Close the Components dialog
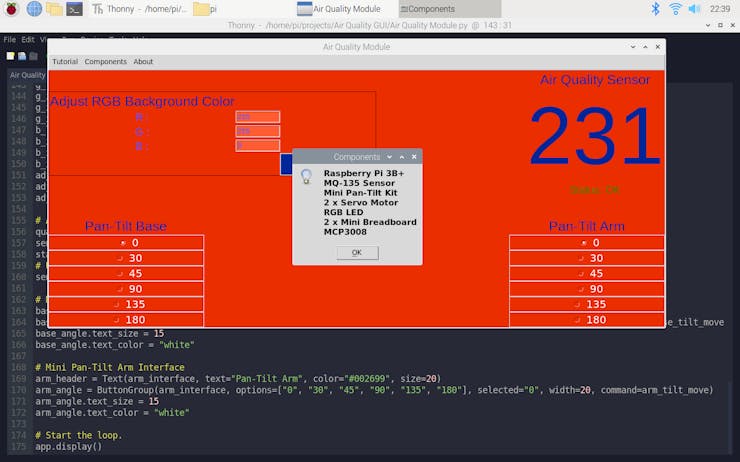740x462 pixels. (414, 157)
